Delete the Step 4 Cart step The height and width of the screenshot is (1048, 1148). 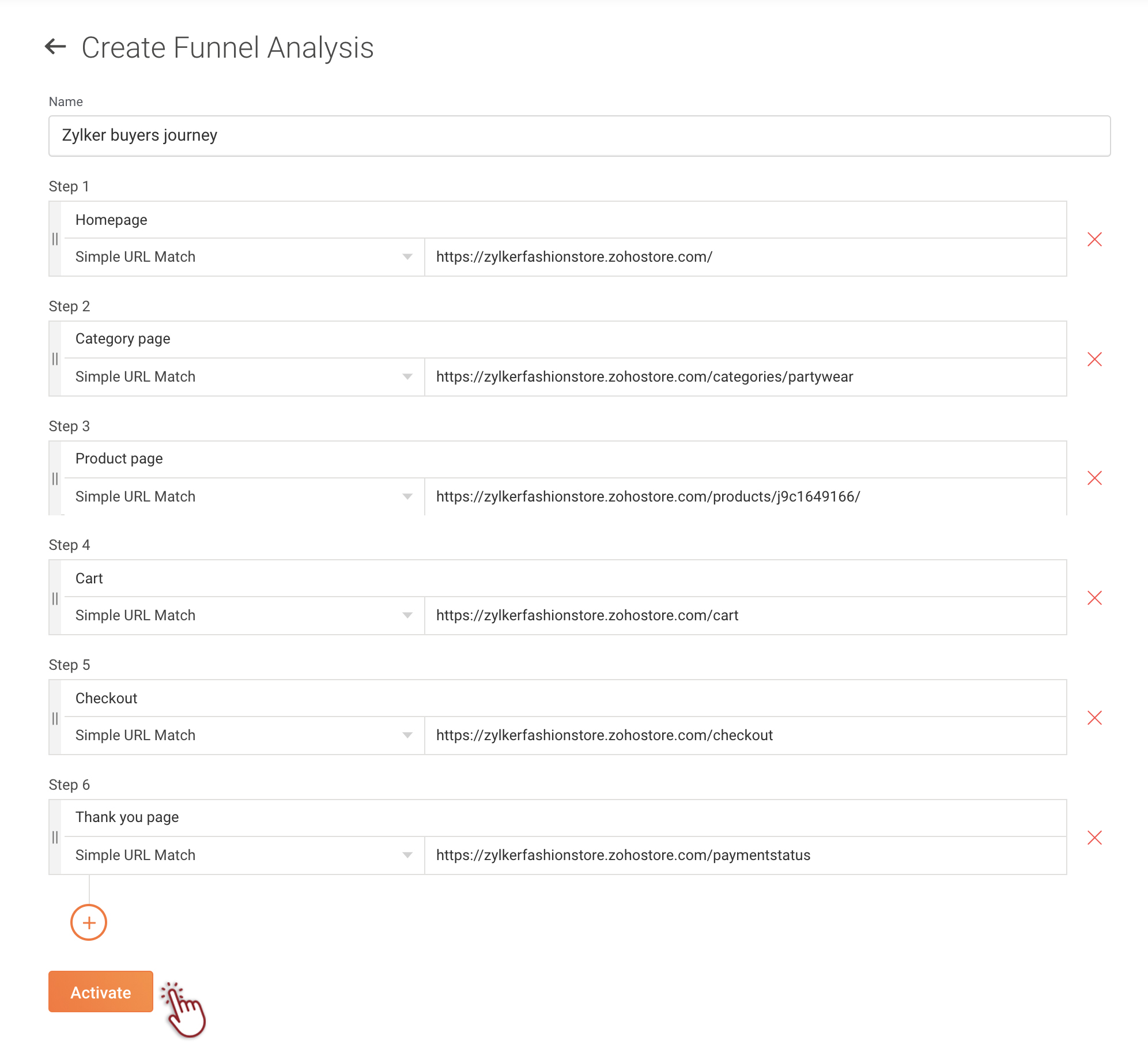[1094, 598]
